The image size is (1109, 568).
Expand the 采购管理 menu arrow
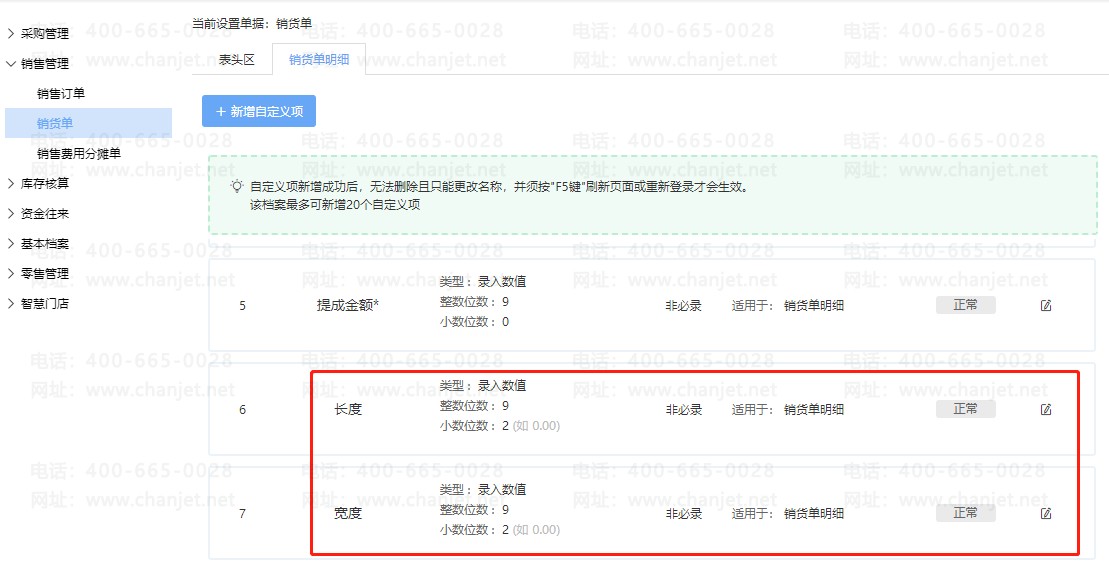[x=11, y=33]
